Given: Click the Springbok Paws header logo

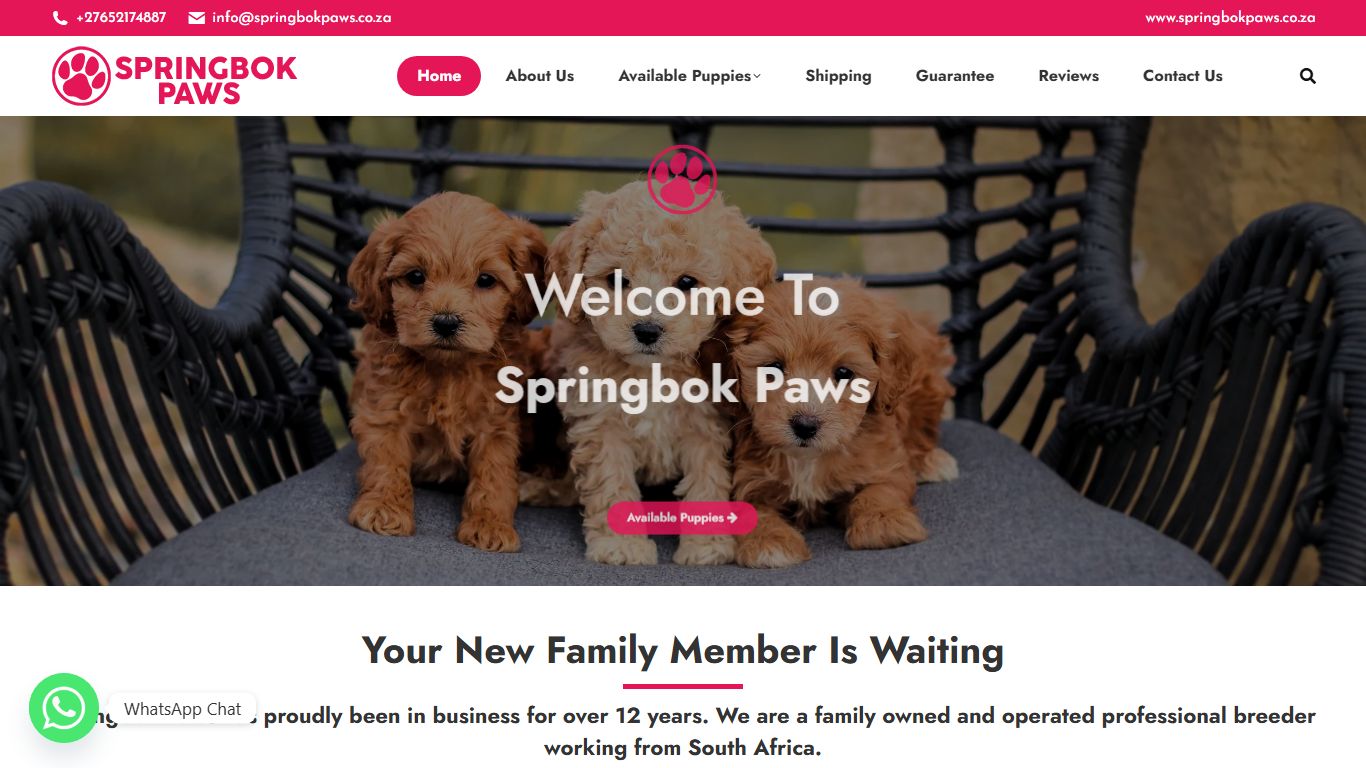Looking at the screenshot, I should (175, 77).
